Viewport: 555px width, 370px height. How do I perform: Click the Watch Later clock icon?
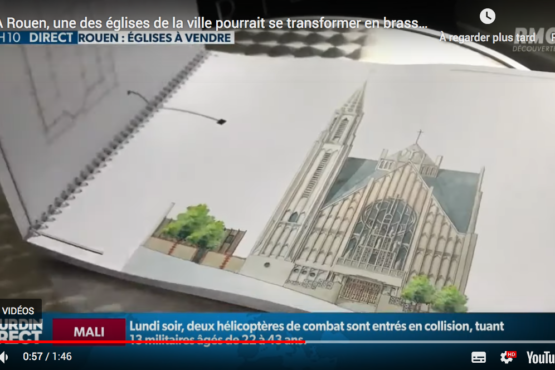[x=487, y=16]
